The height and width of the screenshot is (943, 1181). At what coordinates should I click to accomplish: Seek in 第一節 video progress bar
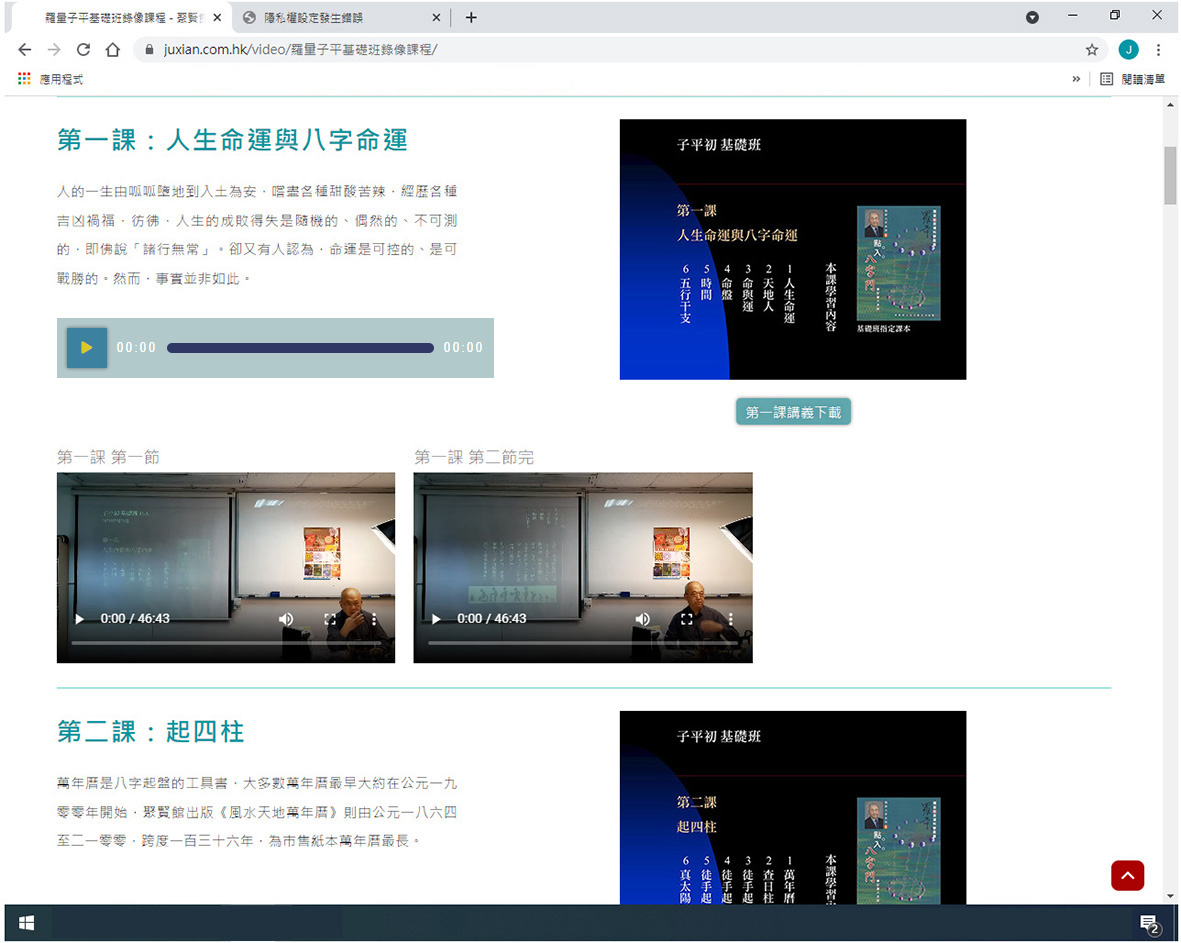226,643
